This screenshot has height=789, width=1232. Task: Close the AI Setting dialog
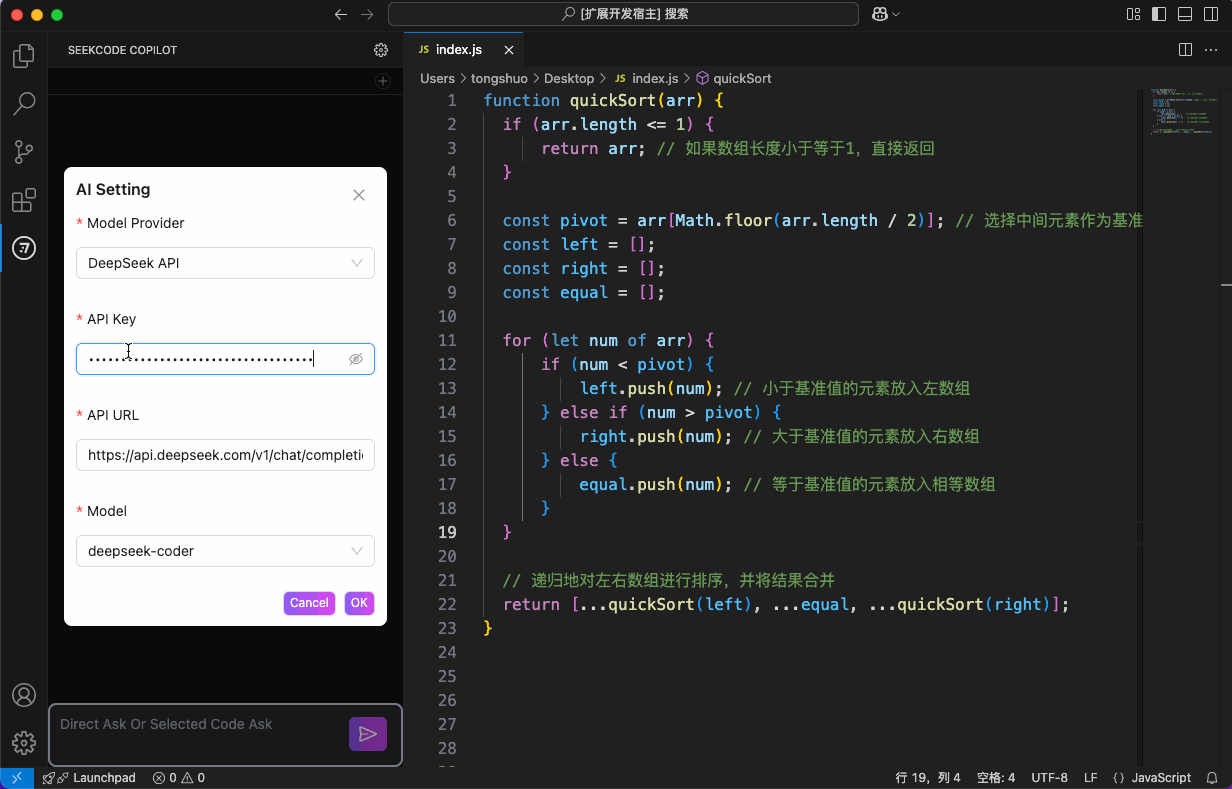pos(359,195)
